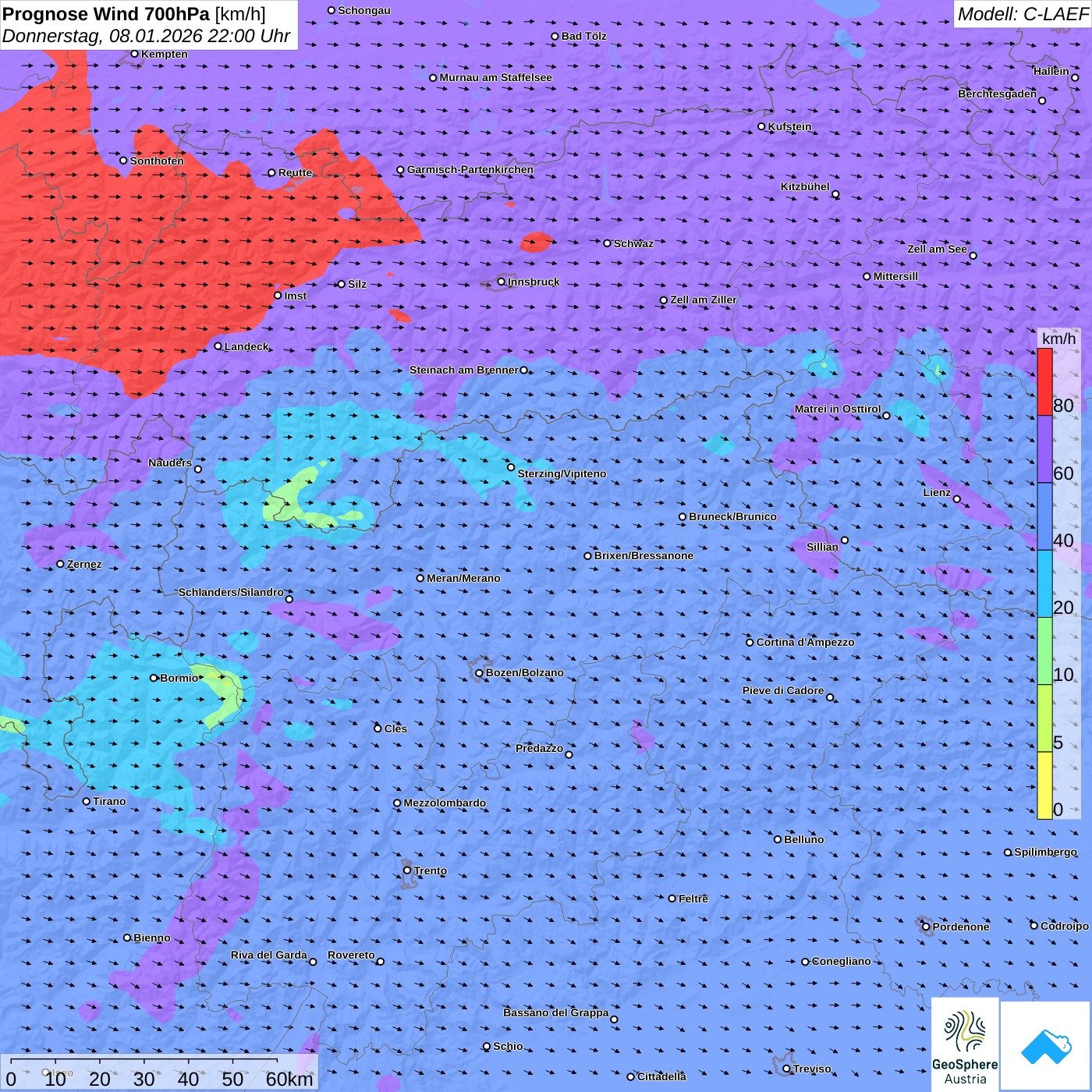Click the Landeck city marker
Screen dimensions: 1092x1092
pos(218,346)
